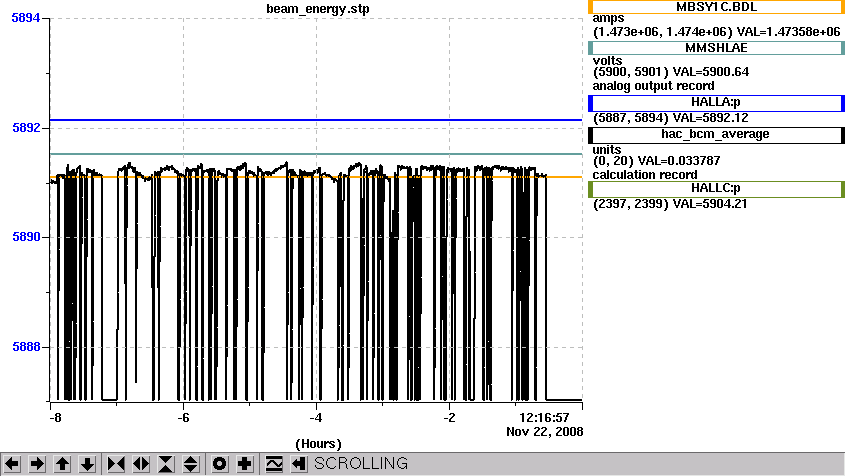The image size is (845, 476).
Task: Click the 5892 y-axis label
Action: click(26, 128)
